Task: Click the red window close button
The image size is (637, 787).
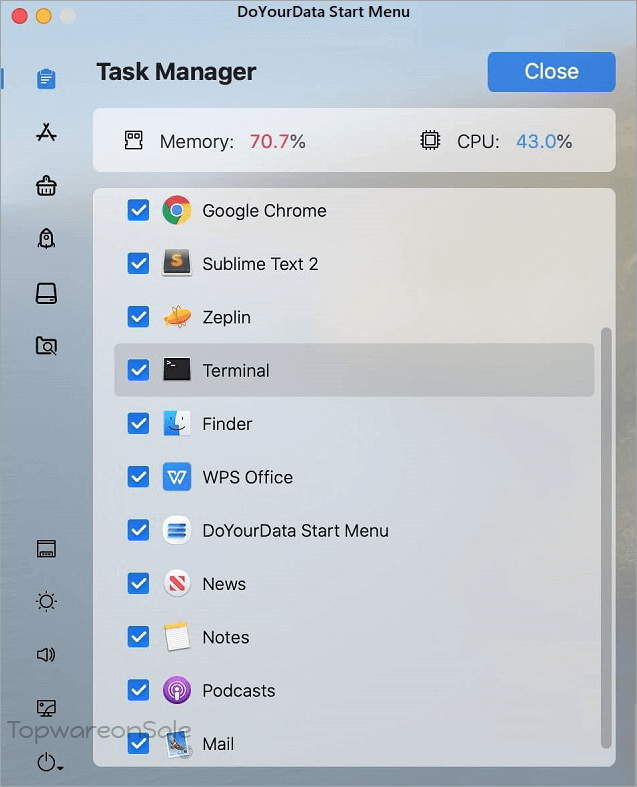Action: tap(20, 16)
